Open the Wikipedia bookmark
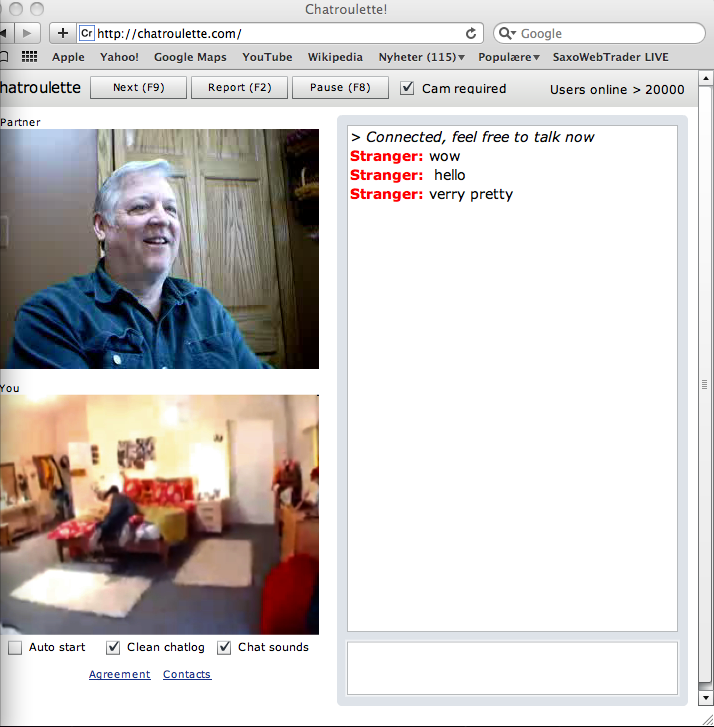Screen dimensions: 714x727 335,57
